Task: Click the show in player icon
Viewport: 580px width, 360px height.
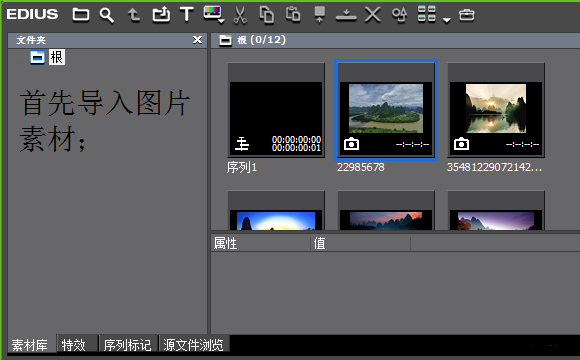Action: [x=320, y=15]
